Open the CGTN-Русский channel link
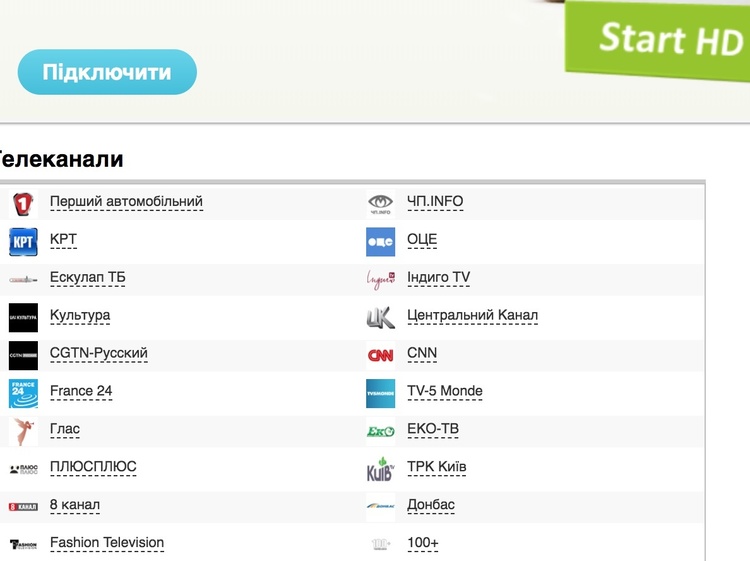The height and width of the screenshot is (561, 750). coord(98,353)
